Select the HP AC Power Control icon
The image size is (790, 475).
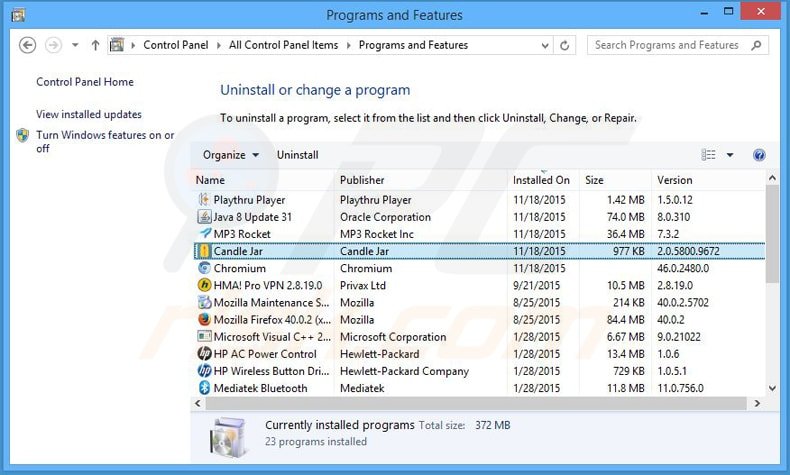point(204,354)
